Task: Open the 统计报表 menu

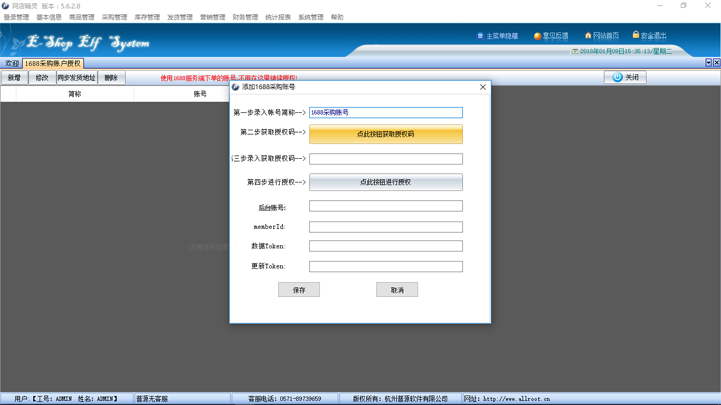Action: pos(278,17)
